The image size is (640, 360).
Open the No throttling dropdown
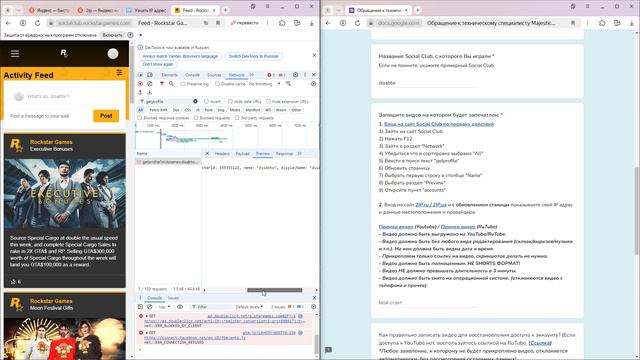pyautogui.click(x=264, y=84)
